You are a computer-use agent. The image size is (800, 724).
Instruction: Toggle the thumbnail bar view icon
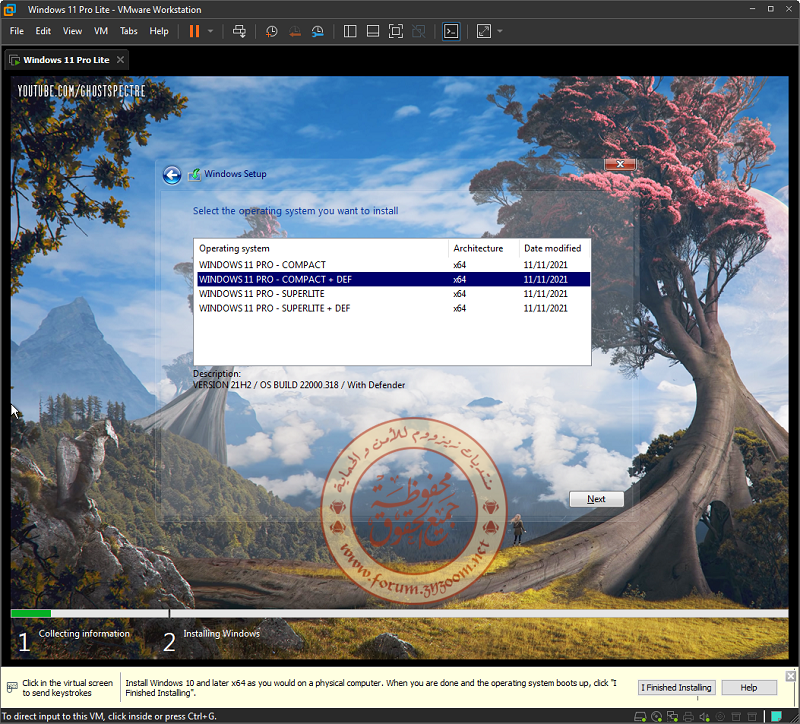point(373,31)
